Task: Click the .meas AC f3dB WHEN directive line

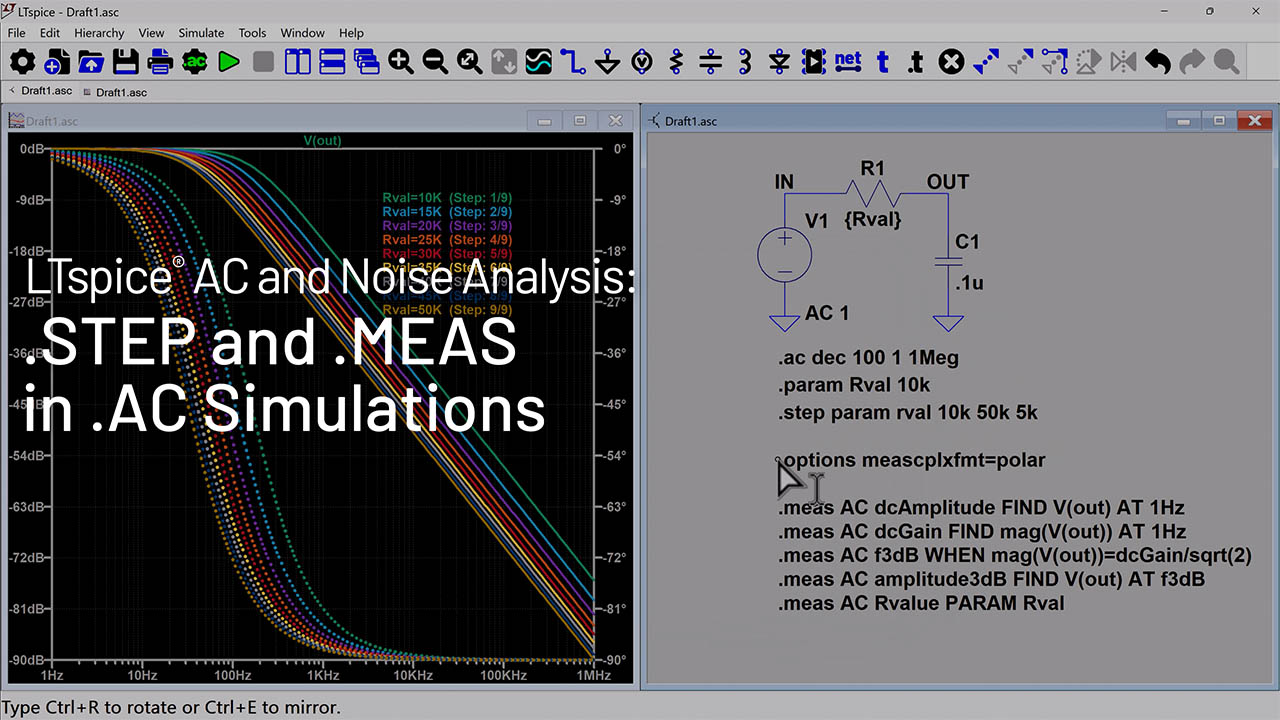Action: [x=1014, y=556]
